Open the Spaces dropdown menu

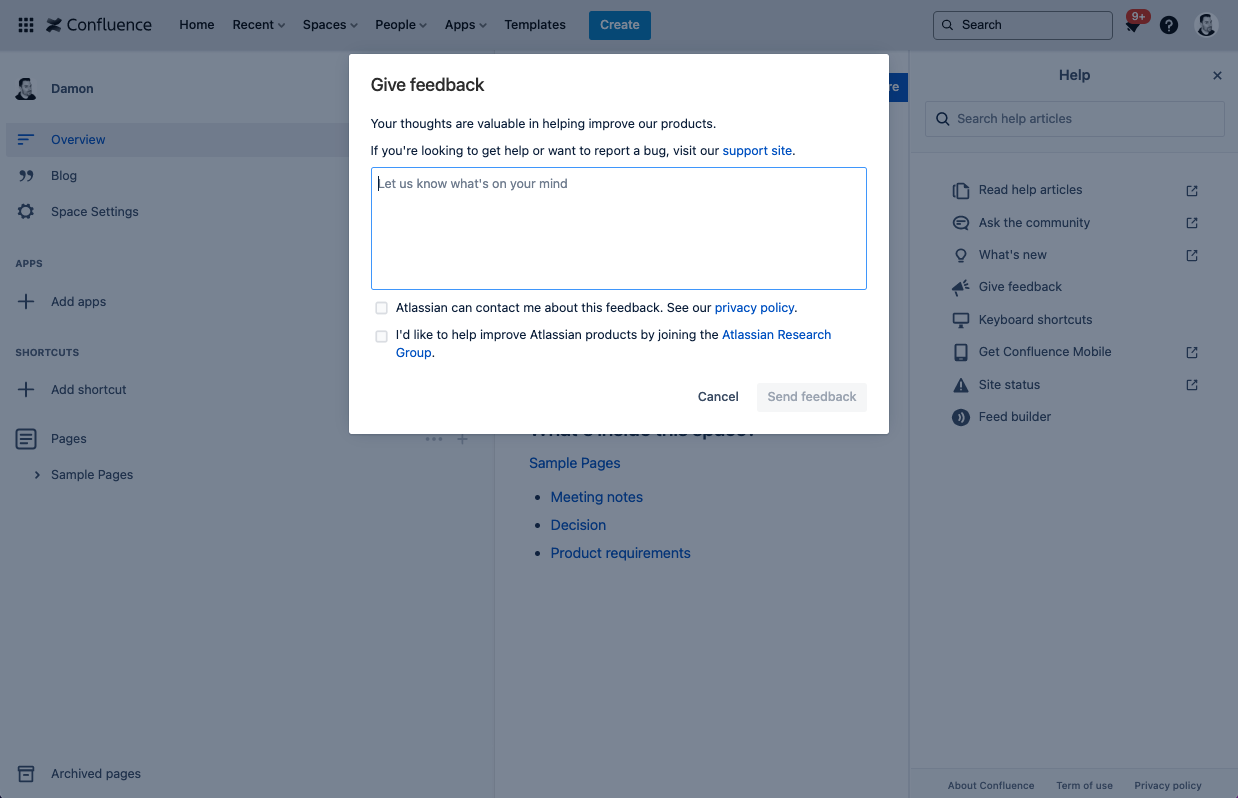click(x=330, y=25)
